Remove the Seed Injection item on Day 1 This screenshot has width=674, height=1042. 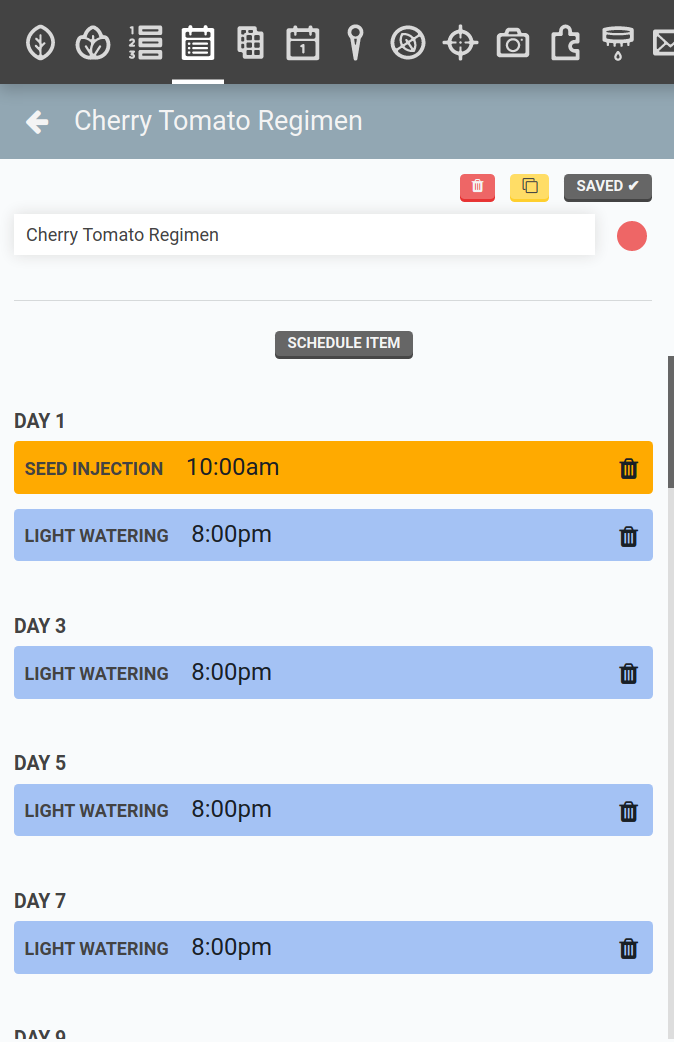pyautogui.click(x=628, y=468)
